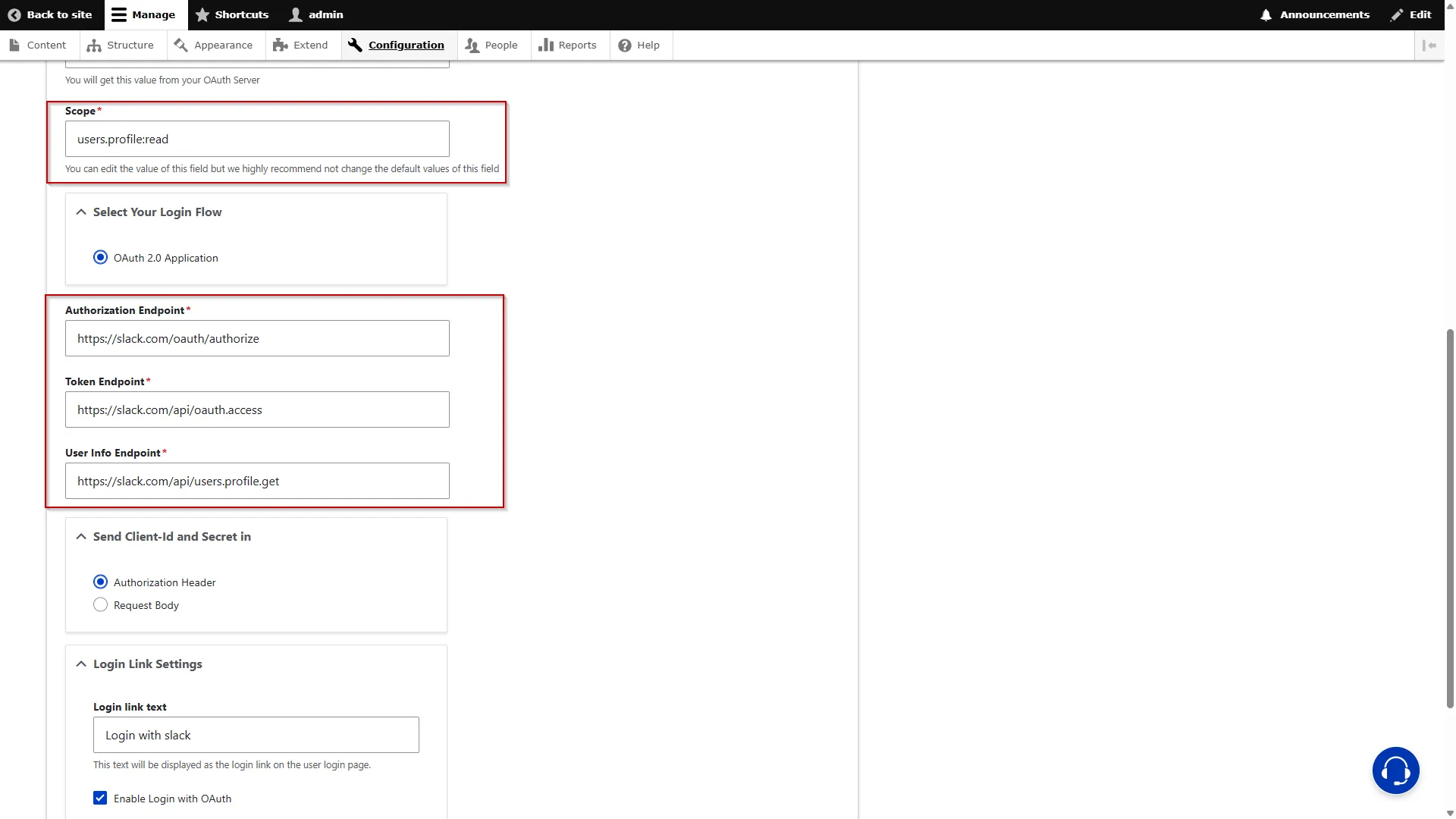Select the OAuth 2.0 Application radio button
This screenshot has height=819, width=1456.
click(x=100, y=257)
